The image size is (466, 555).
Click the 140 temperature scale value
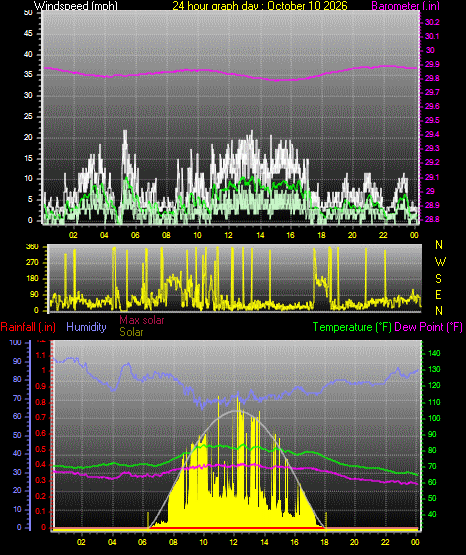[434, 353]
